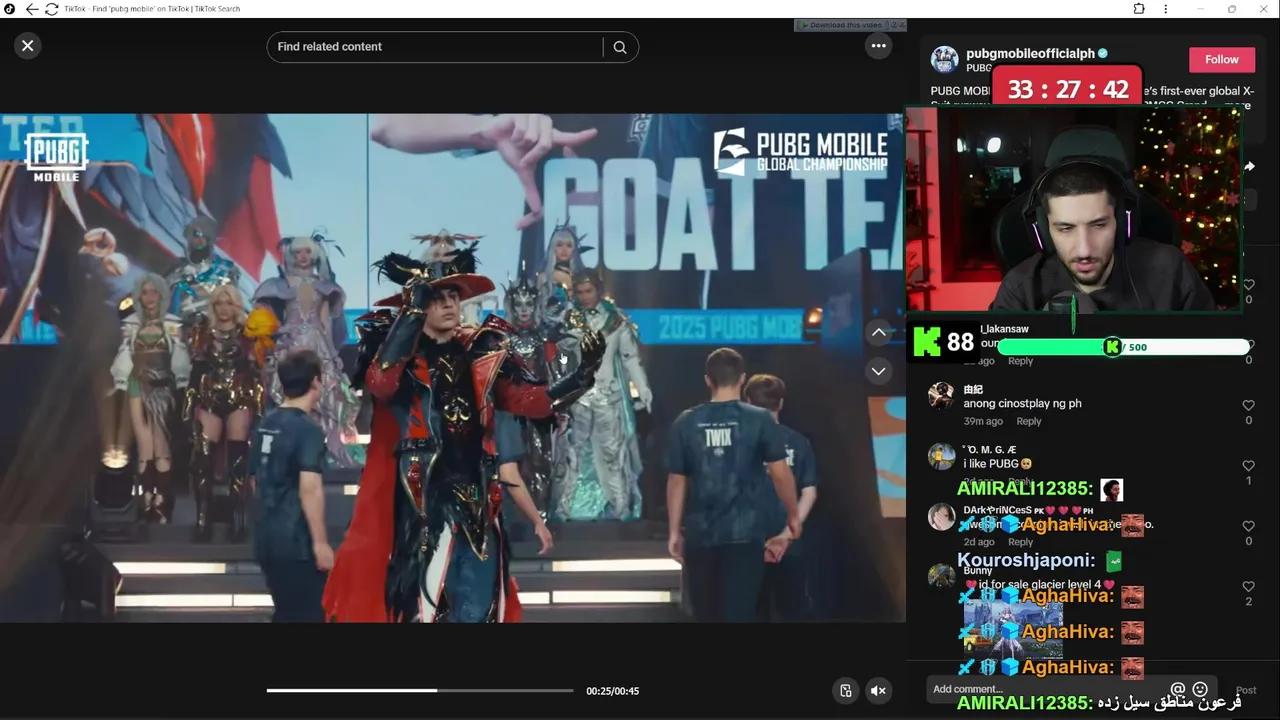Screen dimensions: 1280x720
Task: Open avatar of 'anong cinostplay' commenter
Action: coord(941,396)
